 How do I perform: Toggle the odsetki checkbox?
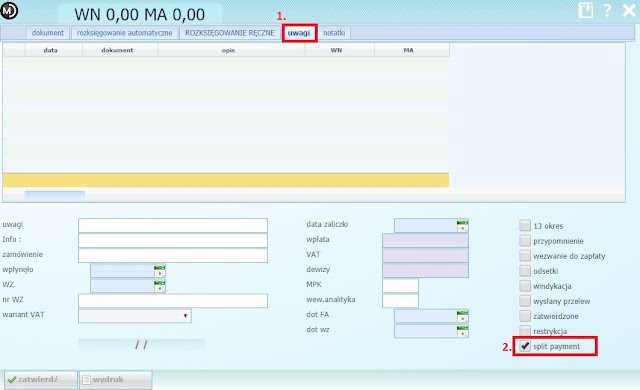pyautogui.click(x=525, y=271)
